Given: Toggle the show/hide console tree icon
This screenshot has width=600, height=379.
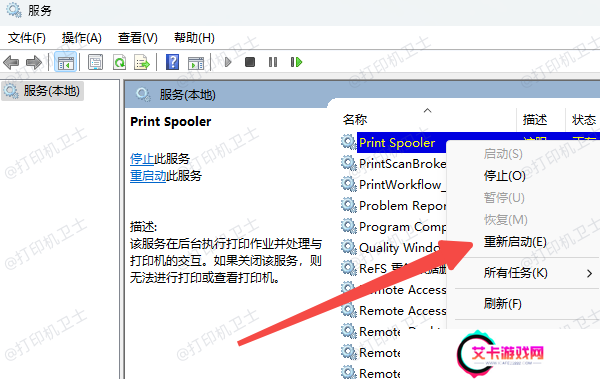Looking at the screenshot, I should point(65,62).
